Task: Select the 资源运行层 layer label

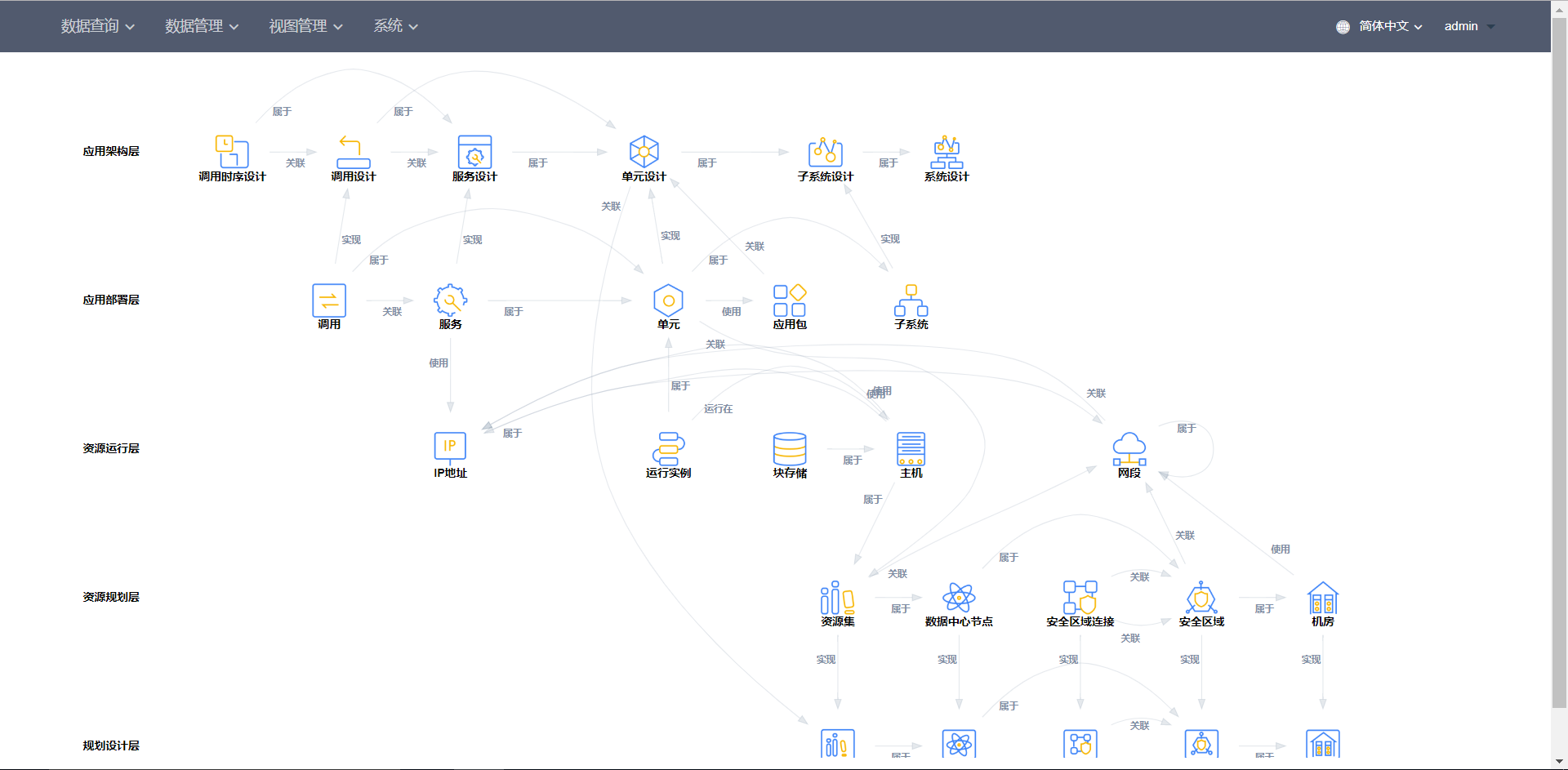Action: 111,448
